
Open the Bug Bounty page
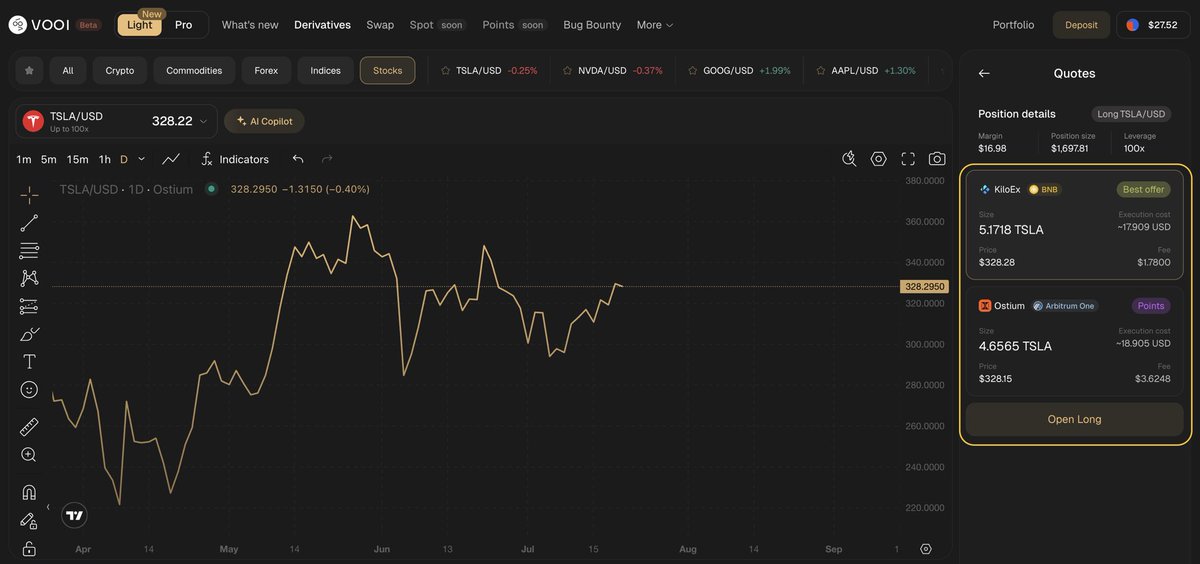coord(592,25)
